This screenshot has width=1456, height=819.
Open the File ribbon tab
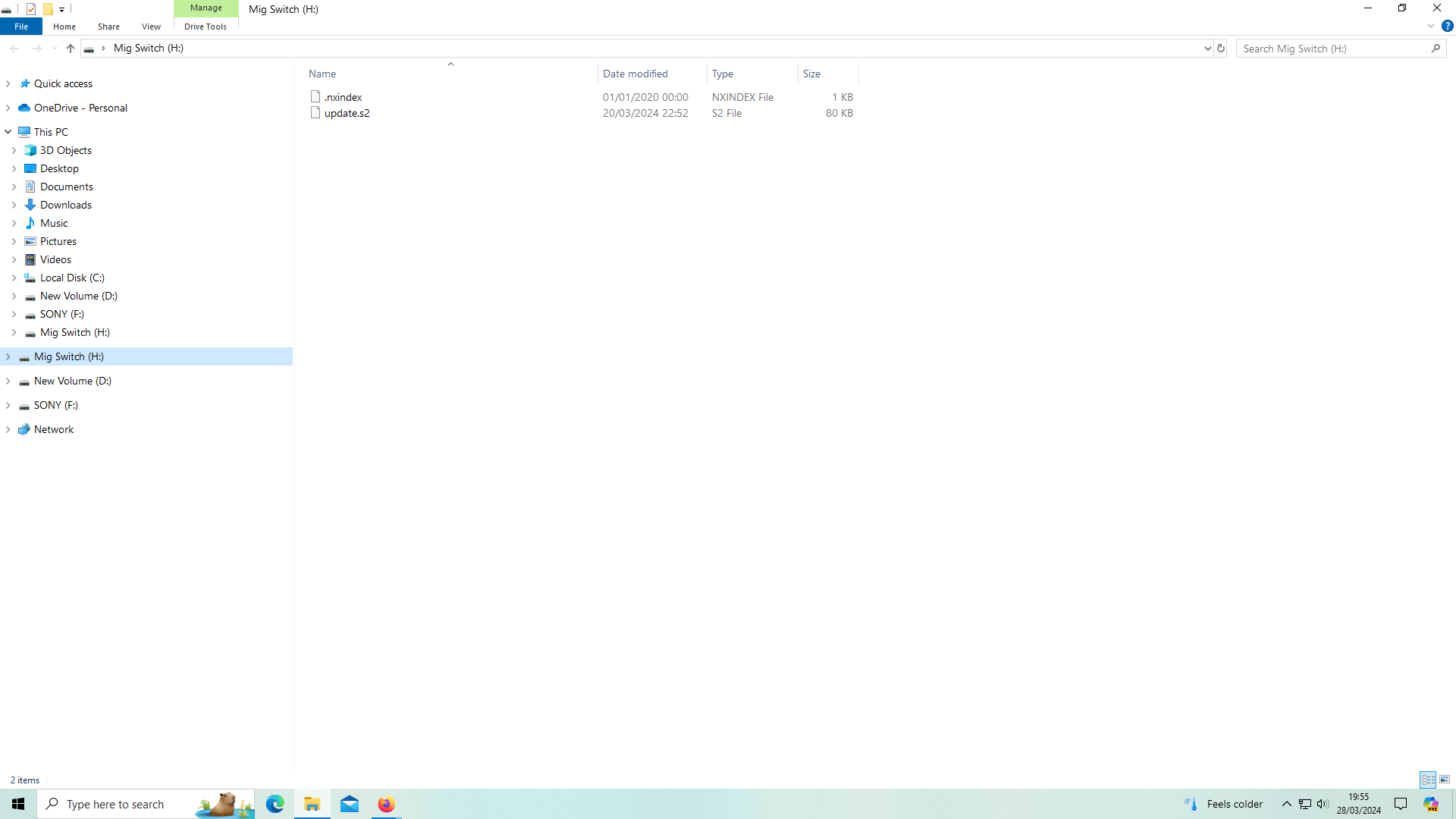click(21, 27)
